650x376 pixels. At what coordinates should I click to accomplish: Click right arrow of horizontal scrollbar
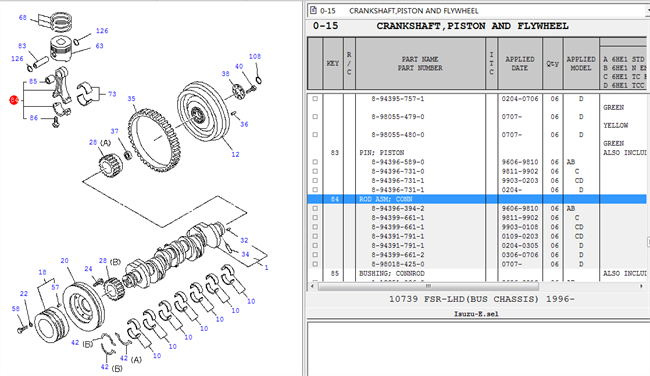(641, 286)
